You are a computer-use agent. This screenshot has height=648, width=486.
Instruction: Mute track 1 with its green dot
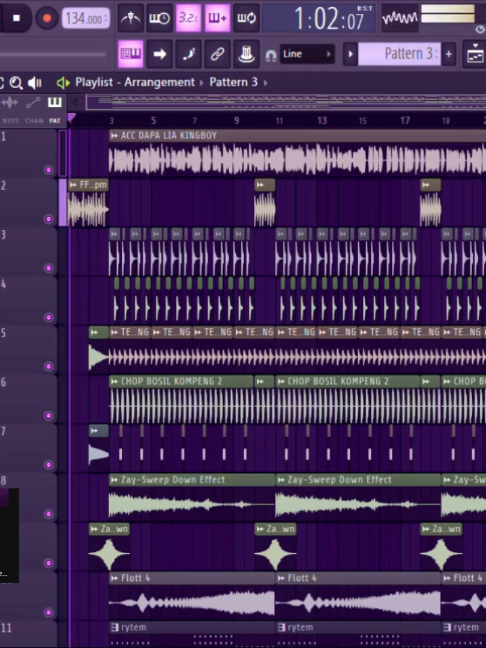pos(48,170)
